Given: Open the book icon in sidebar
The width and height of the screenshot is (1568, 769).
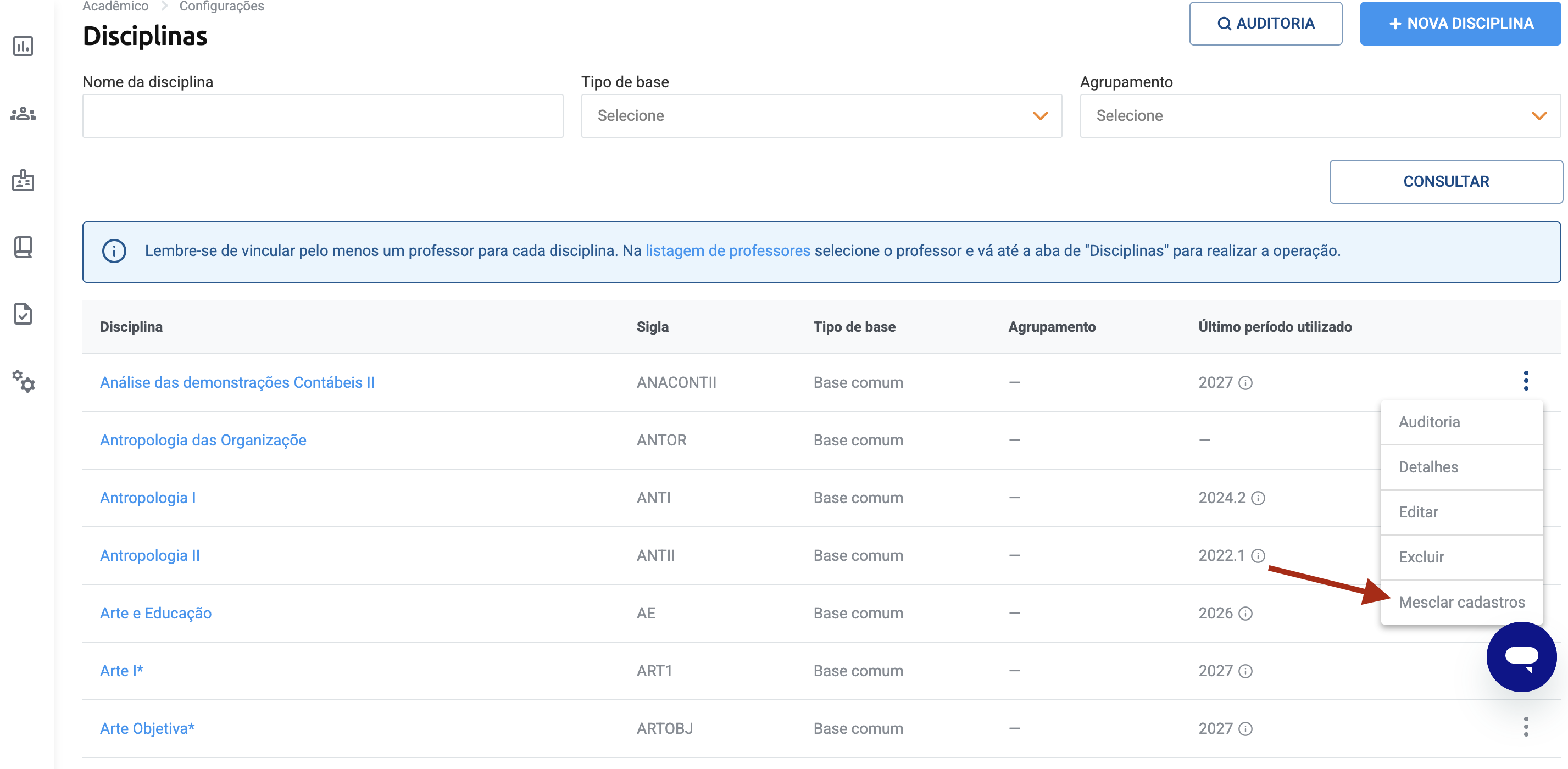Looking at the screenshot, I should [23, 247].
